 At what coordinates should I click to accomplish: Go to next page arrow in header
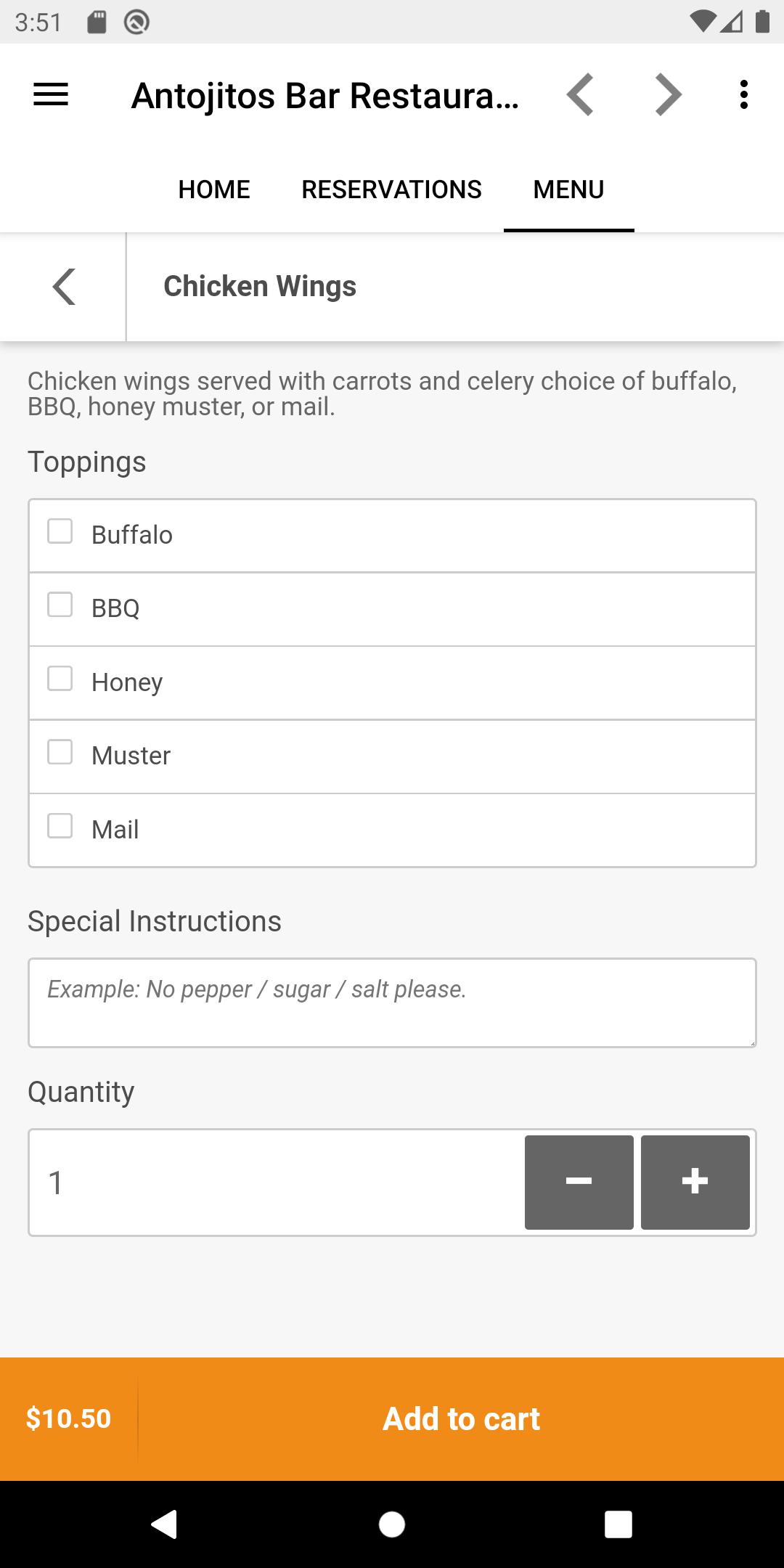[x=668, y=94]
